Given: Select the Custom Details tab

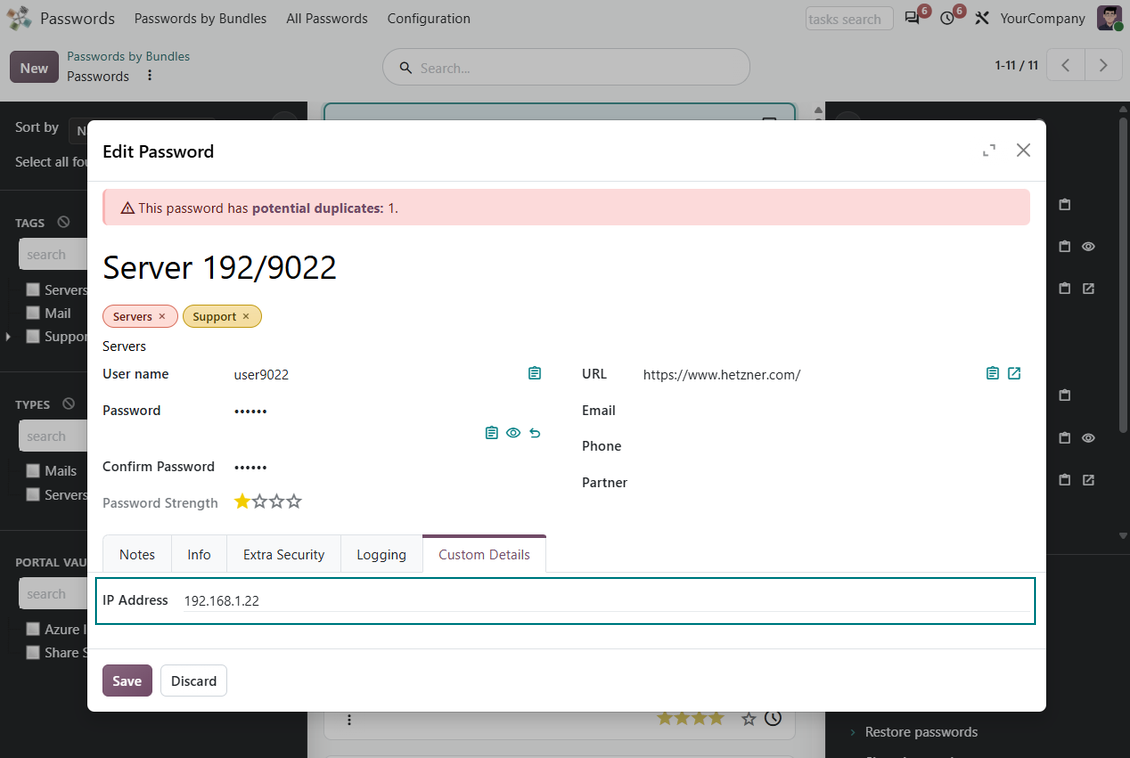Looking at the screenshot, I should (484, 554).
